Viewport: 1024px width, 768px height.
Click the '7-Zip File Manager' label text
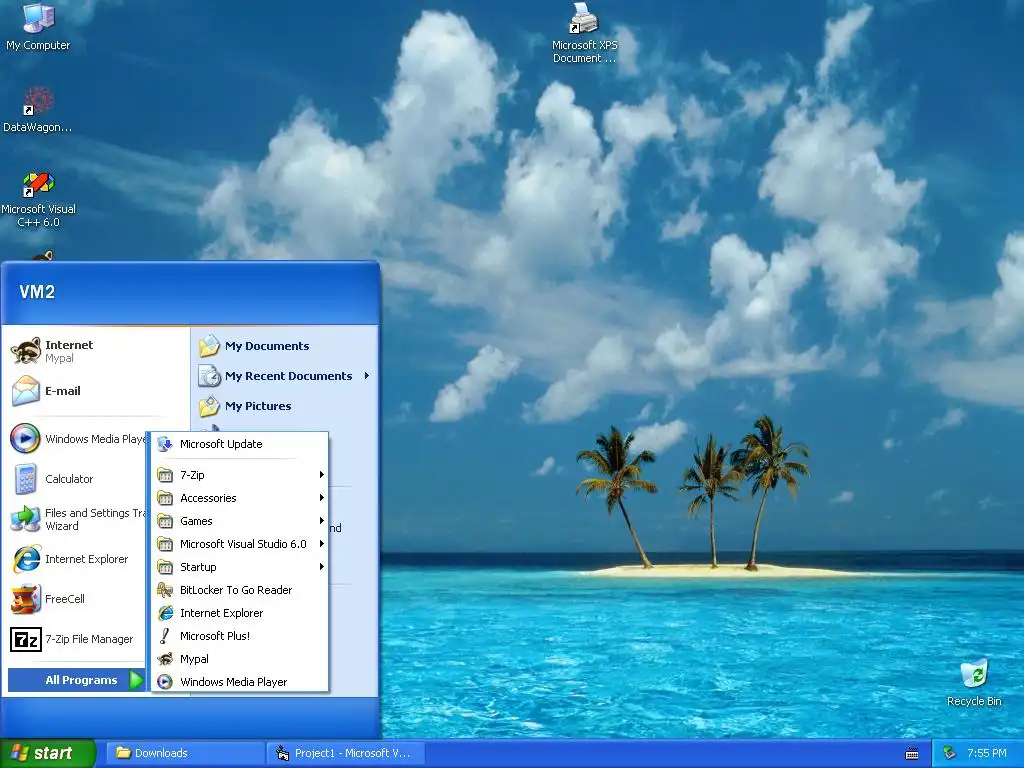(x=89, y=639)
